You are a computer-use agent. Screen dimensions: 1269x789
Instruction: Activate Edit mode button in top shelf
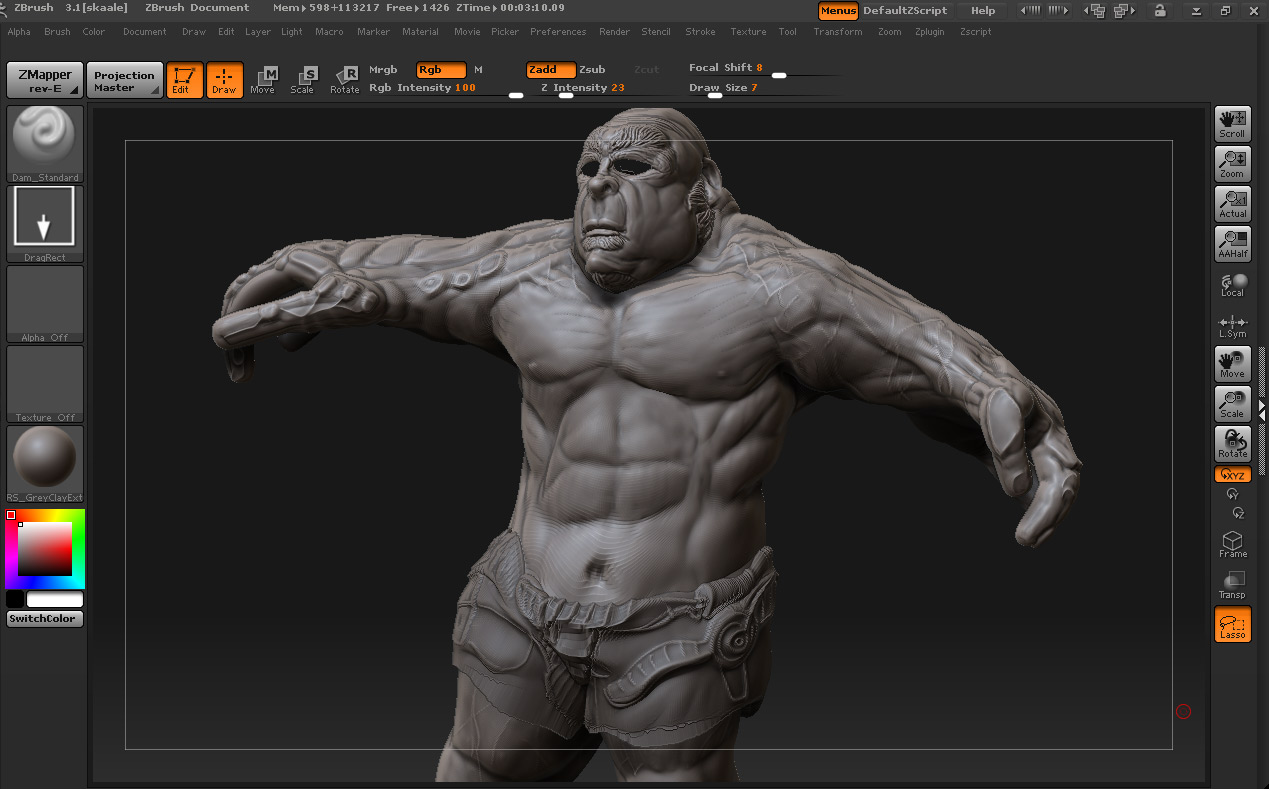click(185, 80)
